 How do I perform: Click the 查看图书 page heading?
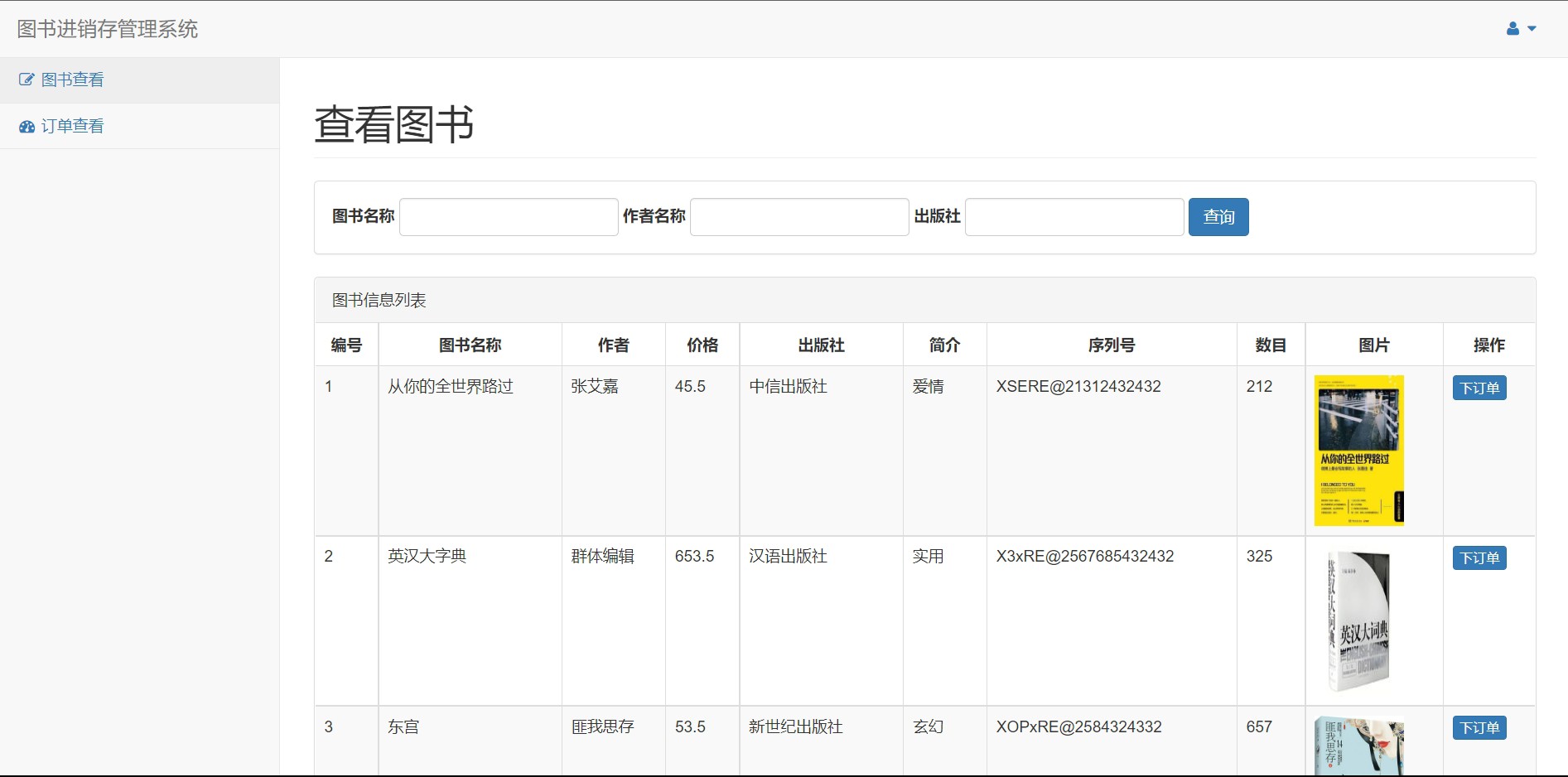point(394,124)
